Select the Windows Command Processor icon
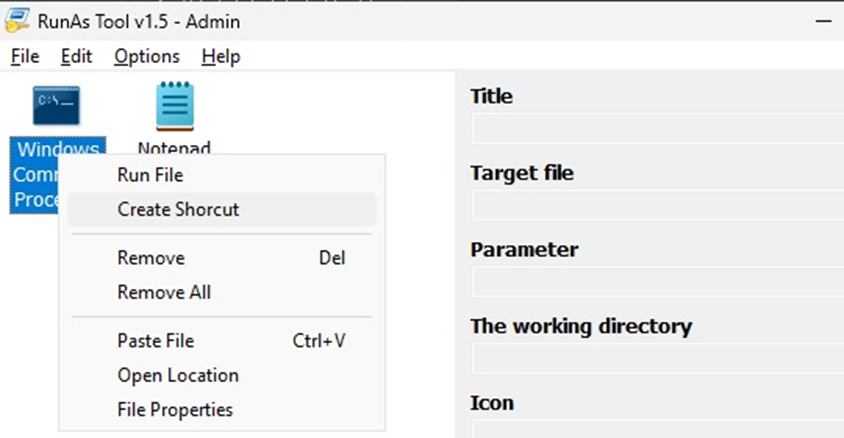This screenshot has height=438, width=844. tap(56, 105)
